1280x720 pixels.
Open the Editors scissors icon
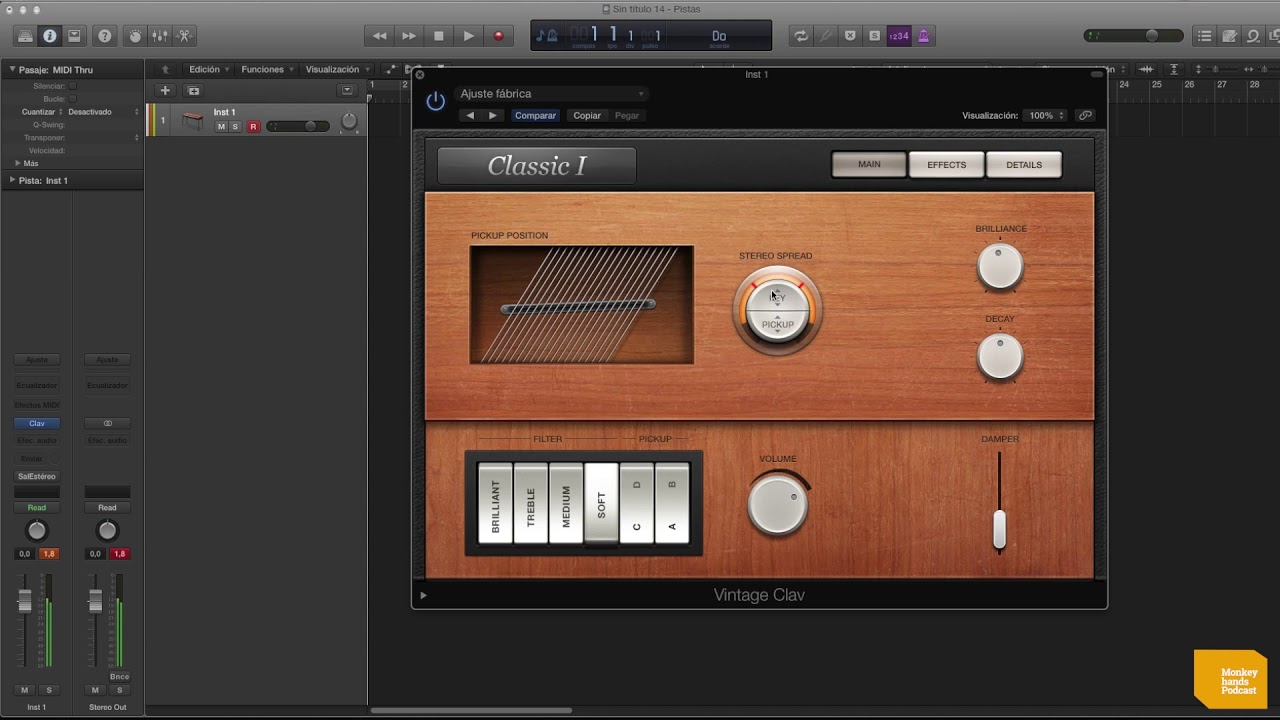[184, 36]
